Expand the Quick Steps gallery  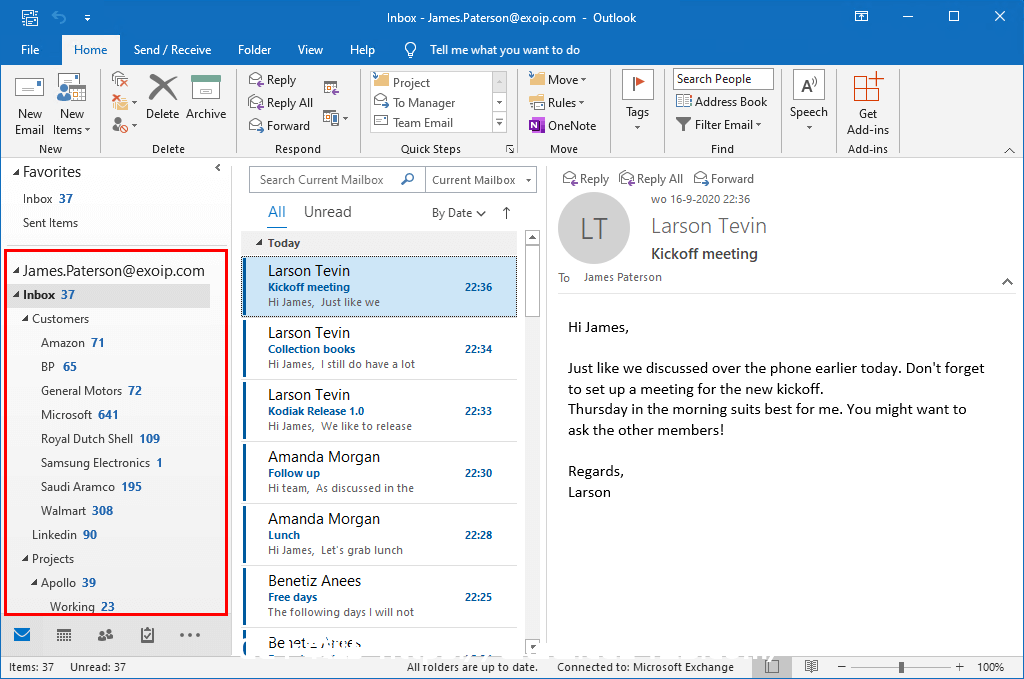(x=500, y=122)
